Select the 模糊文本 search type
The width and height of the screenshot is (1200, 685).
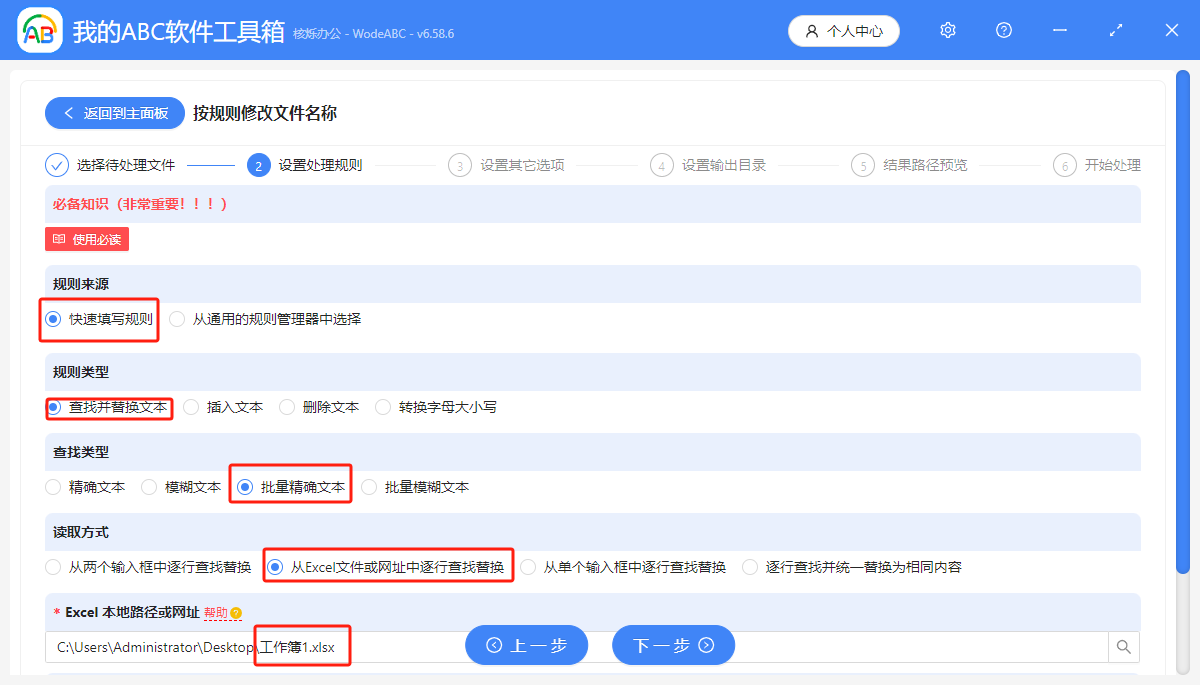point(148,487)
